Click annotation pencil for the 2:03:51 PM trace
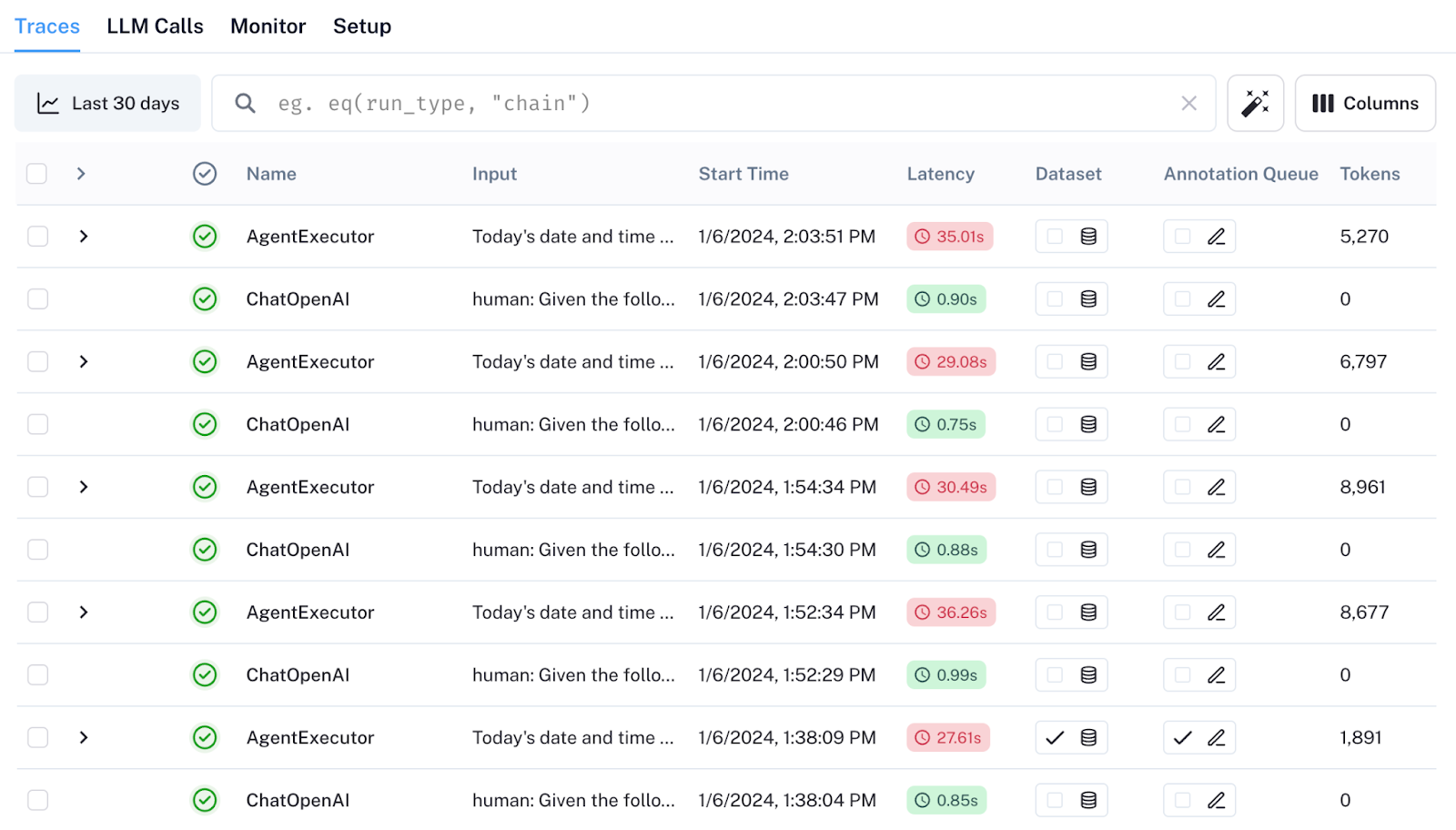This screenshot has width=1456, height=830. (1216, 237)
